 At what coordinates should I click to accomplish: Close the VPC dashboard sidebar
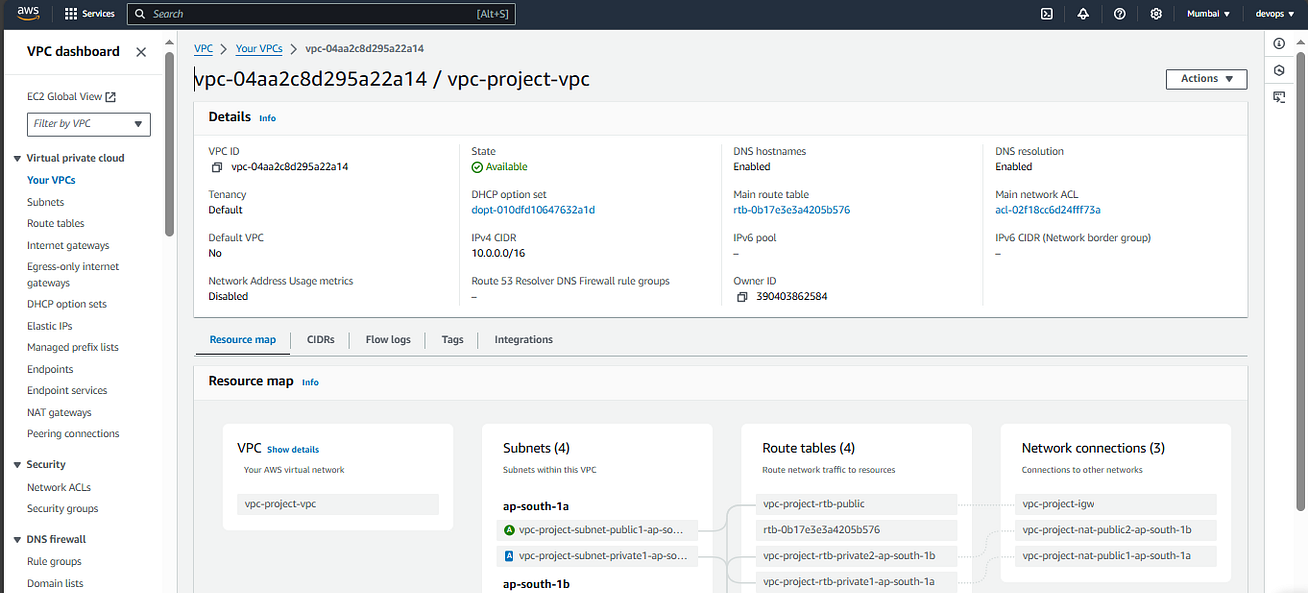(x=141, y=52)
